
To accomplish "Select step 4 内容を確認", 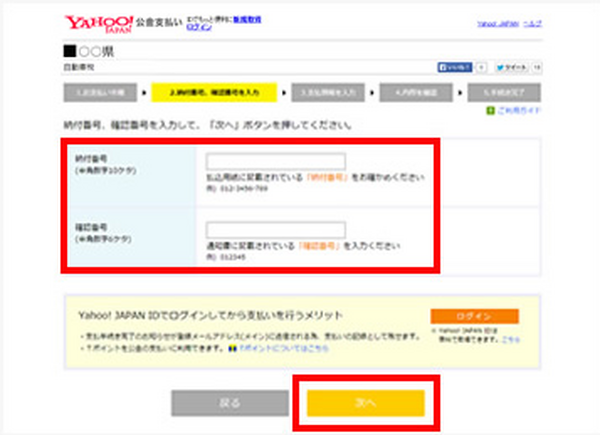I will click(x=416, y=93).
